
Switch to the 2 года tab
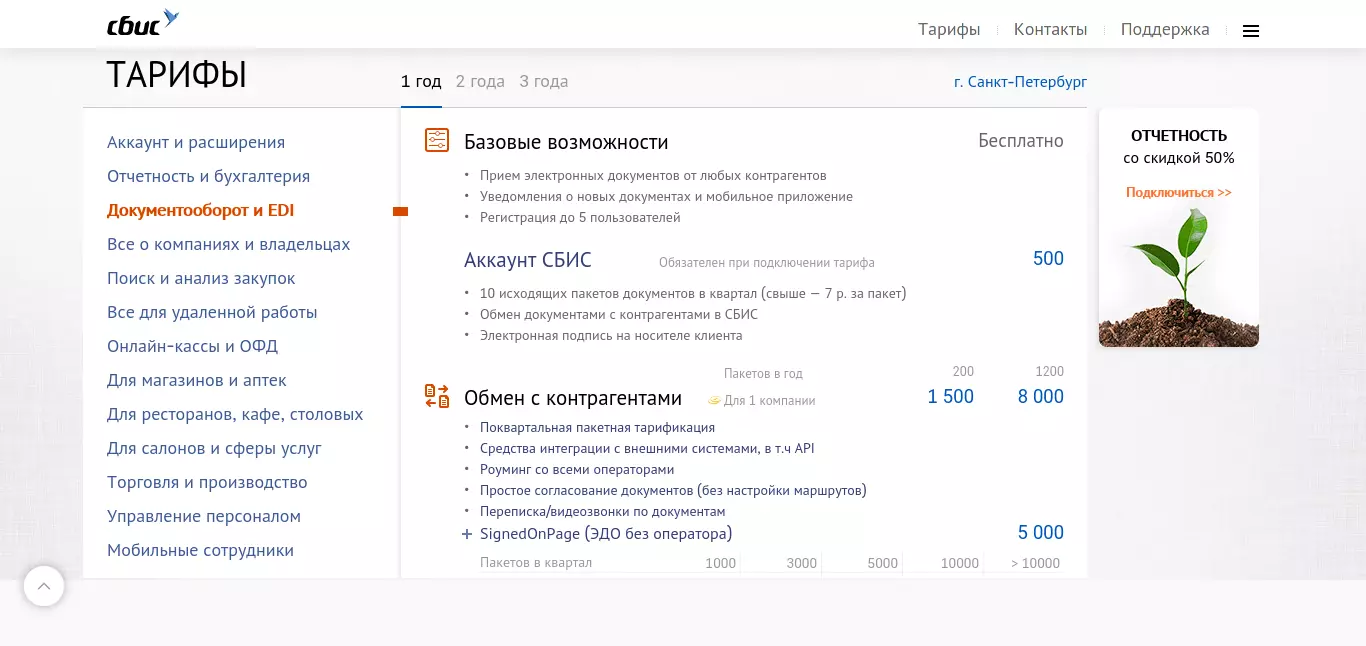pos(480,81)
